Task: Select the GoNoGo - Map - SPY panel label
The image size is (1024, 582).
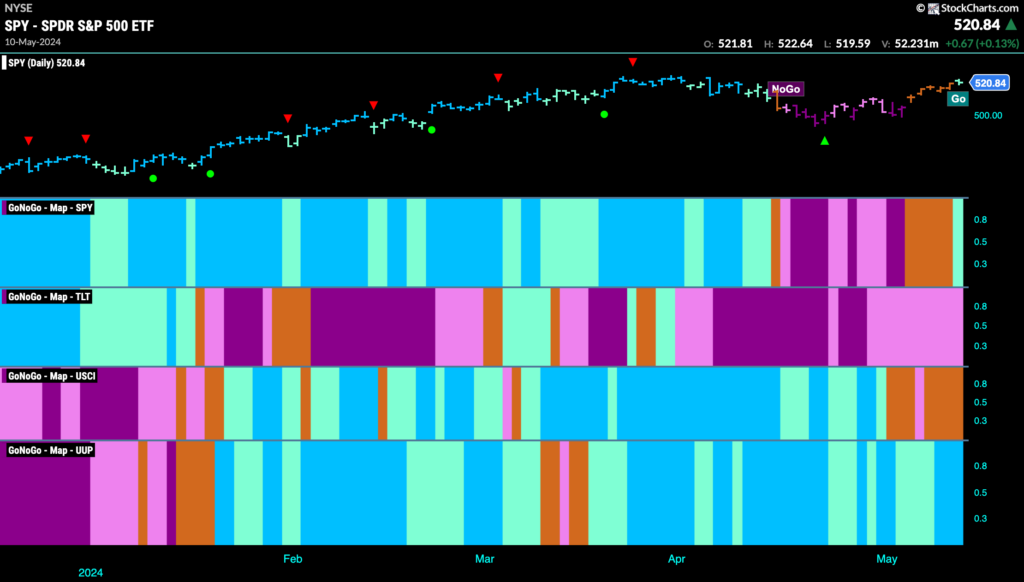Action: point(50,208)
